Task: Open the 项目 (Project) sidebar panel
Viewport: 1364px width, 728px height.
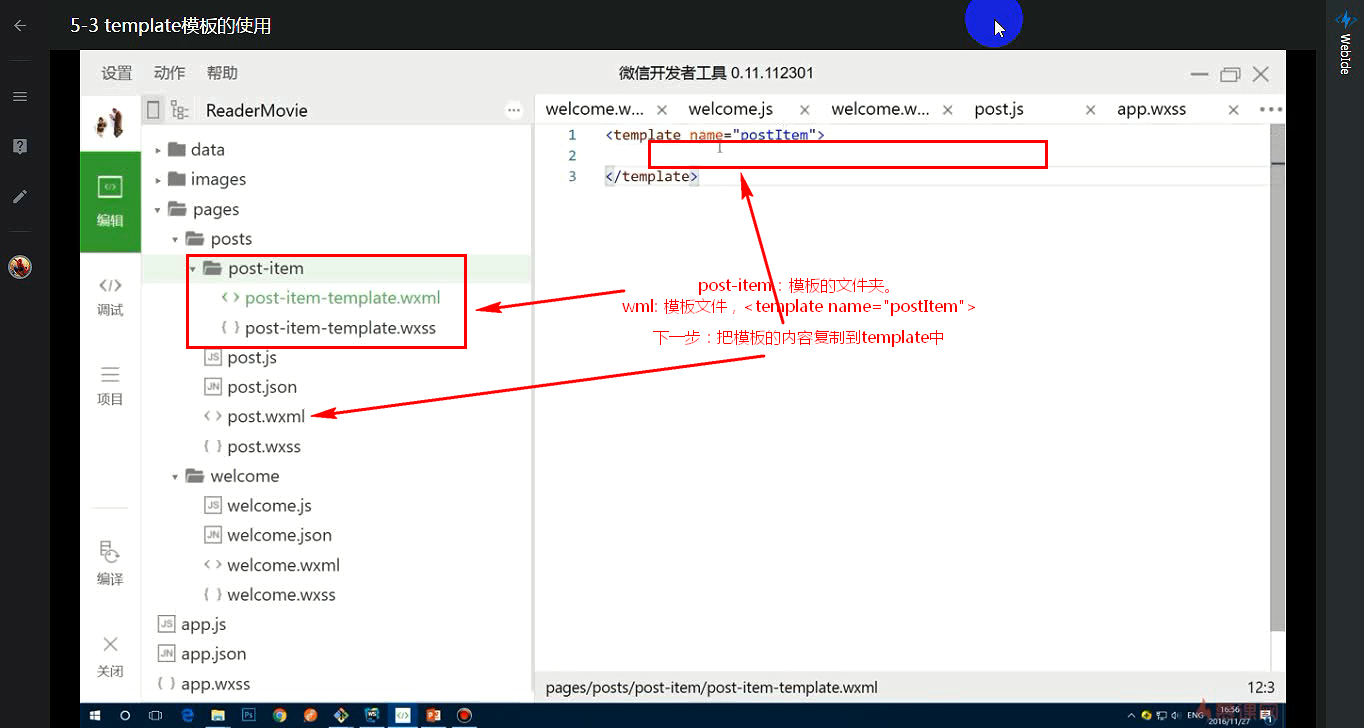Action: (110, 386)
